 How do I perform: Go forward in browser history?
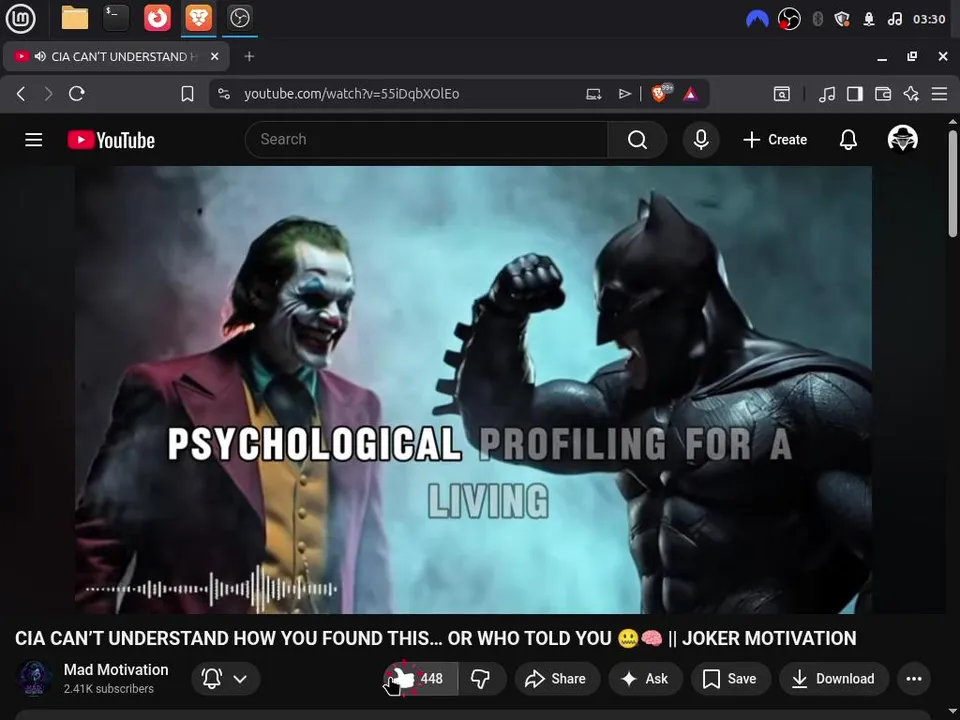point(48,94)
